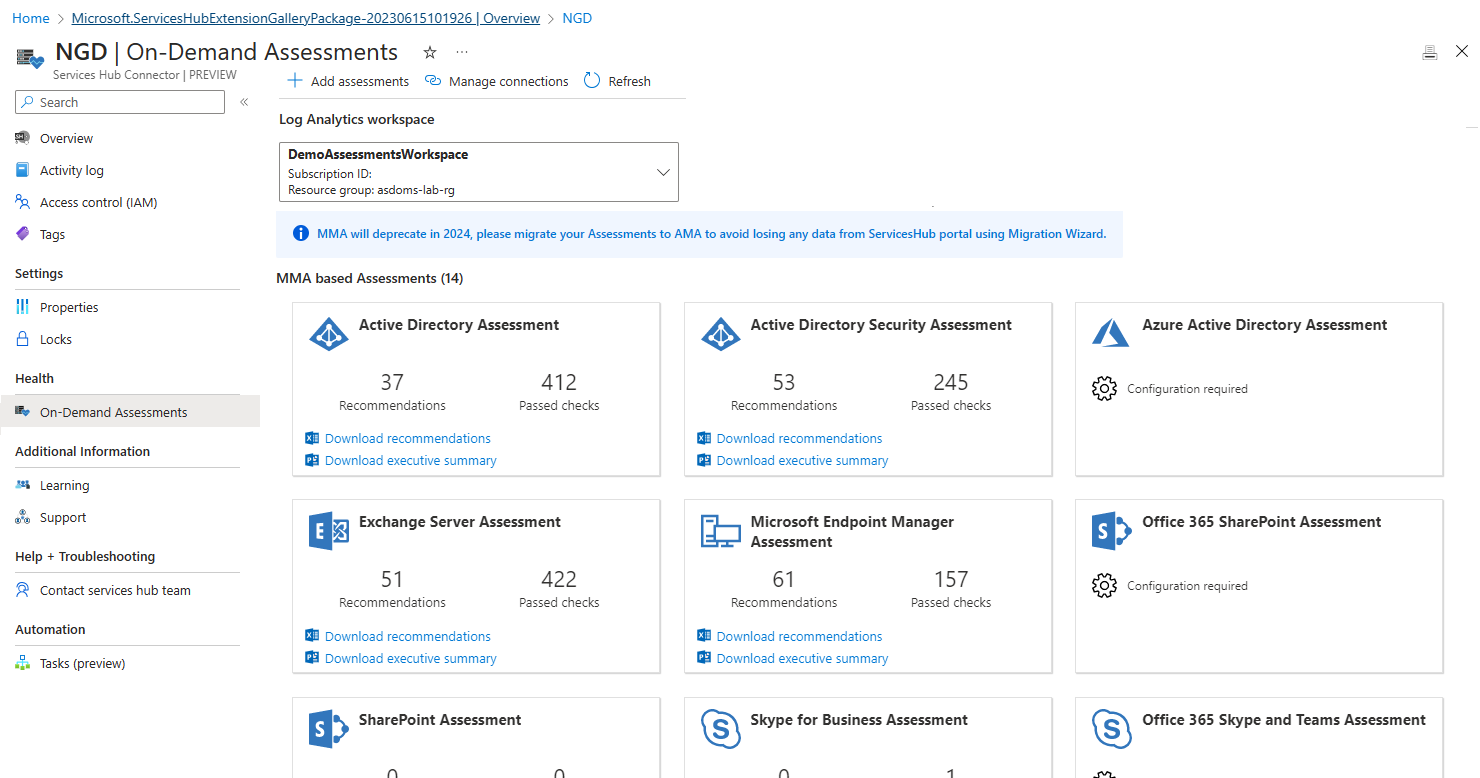Click the MMA deprecation migration banner text
Image resolution: width=1480 pixels, height=778 pixels.
pos(712,234)
